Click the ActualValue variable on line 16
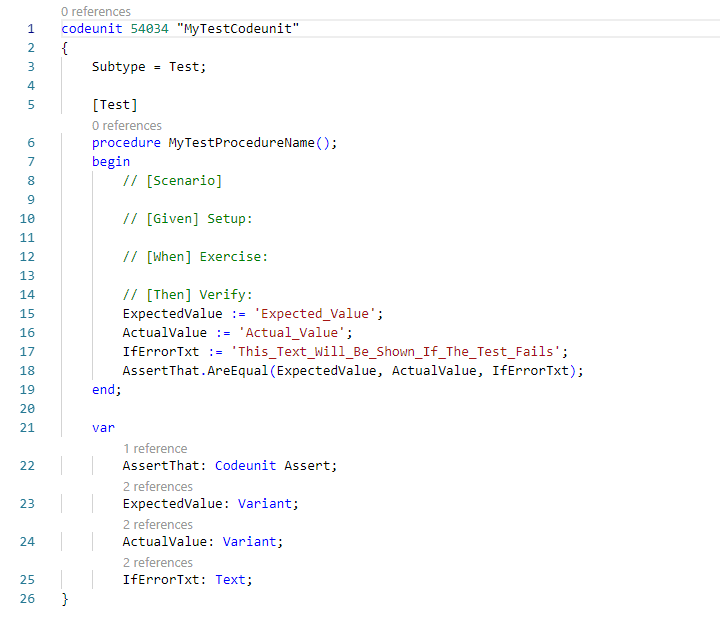 [164, 333]
